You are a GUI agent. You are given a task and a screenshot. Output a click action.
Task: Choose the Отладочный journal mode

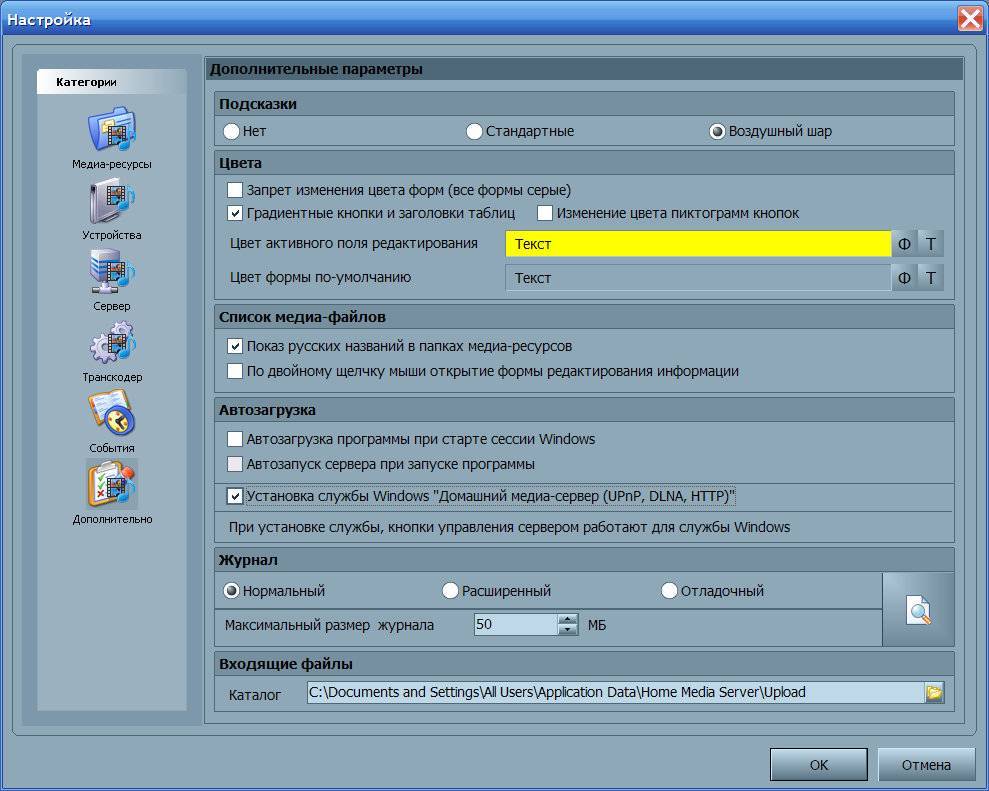coord(670,591)
